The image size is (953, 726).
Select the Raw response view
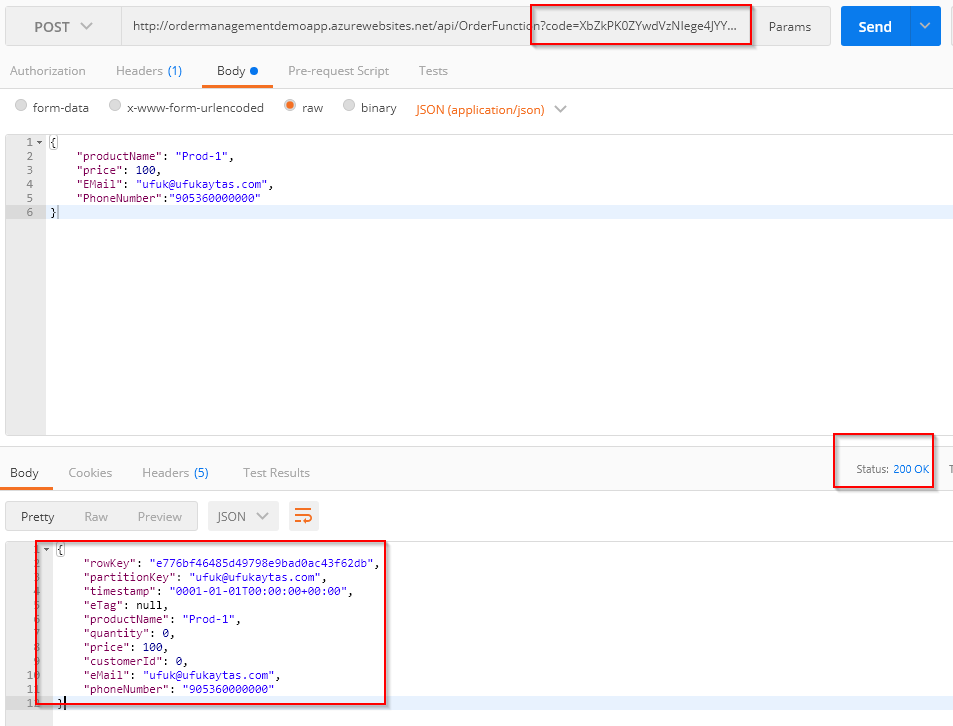point(96,516)
